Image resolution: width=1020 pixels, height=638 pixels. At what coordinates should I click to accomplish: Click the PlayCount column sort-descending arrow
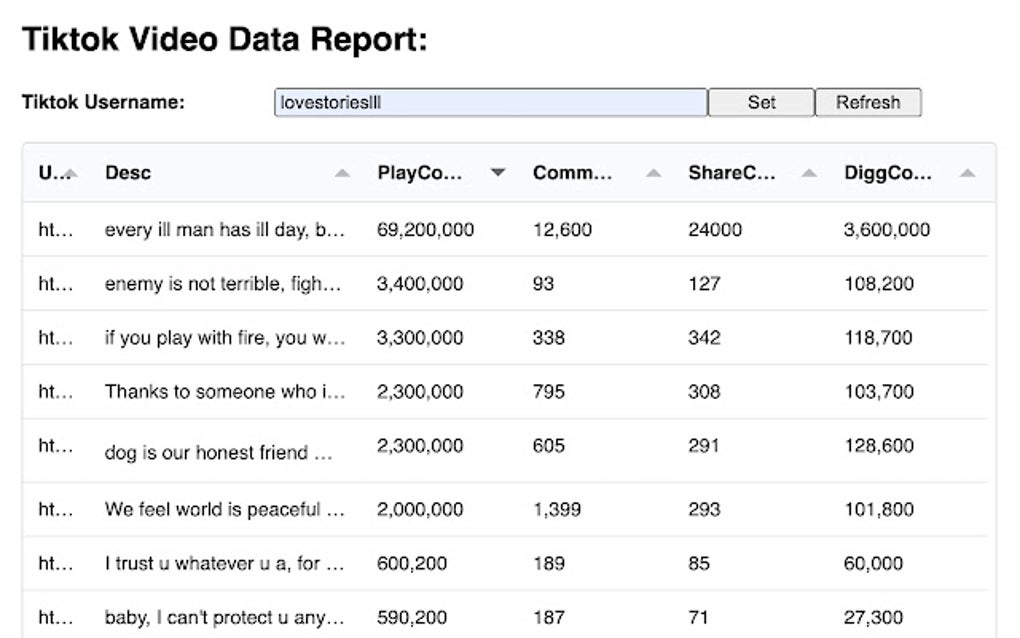497,173
